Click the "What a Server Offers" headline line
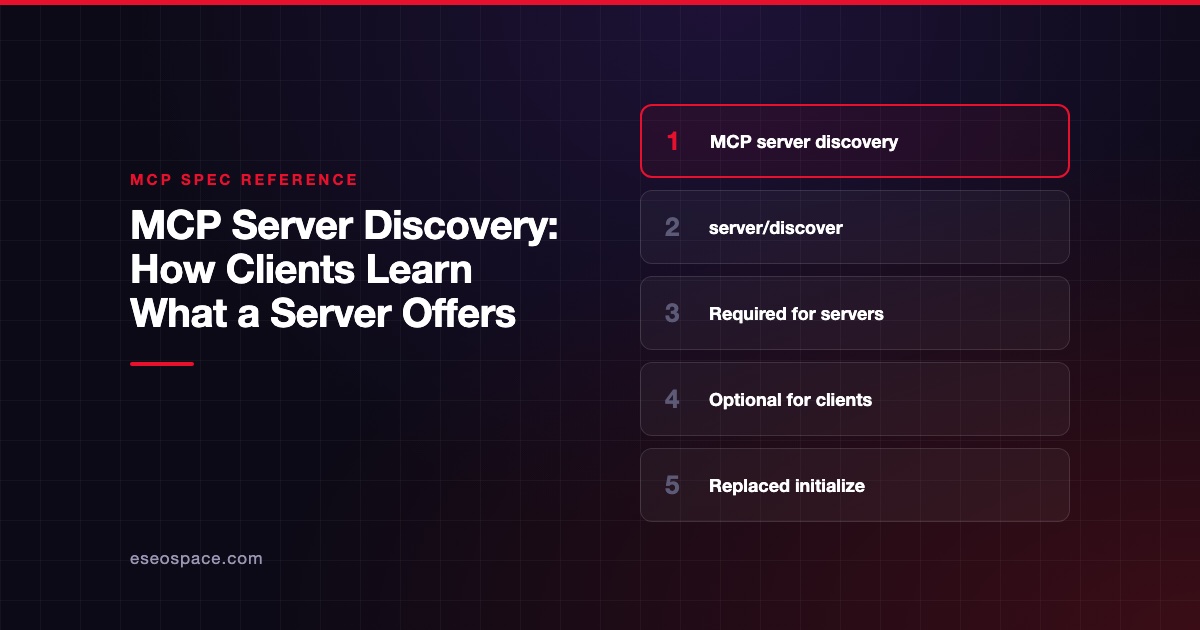Viewport: 1200px width, 630px height. click(x=323, y=314)
